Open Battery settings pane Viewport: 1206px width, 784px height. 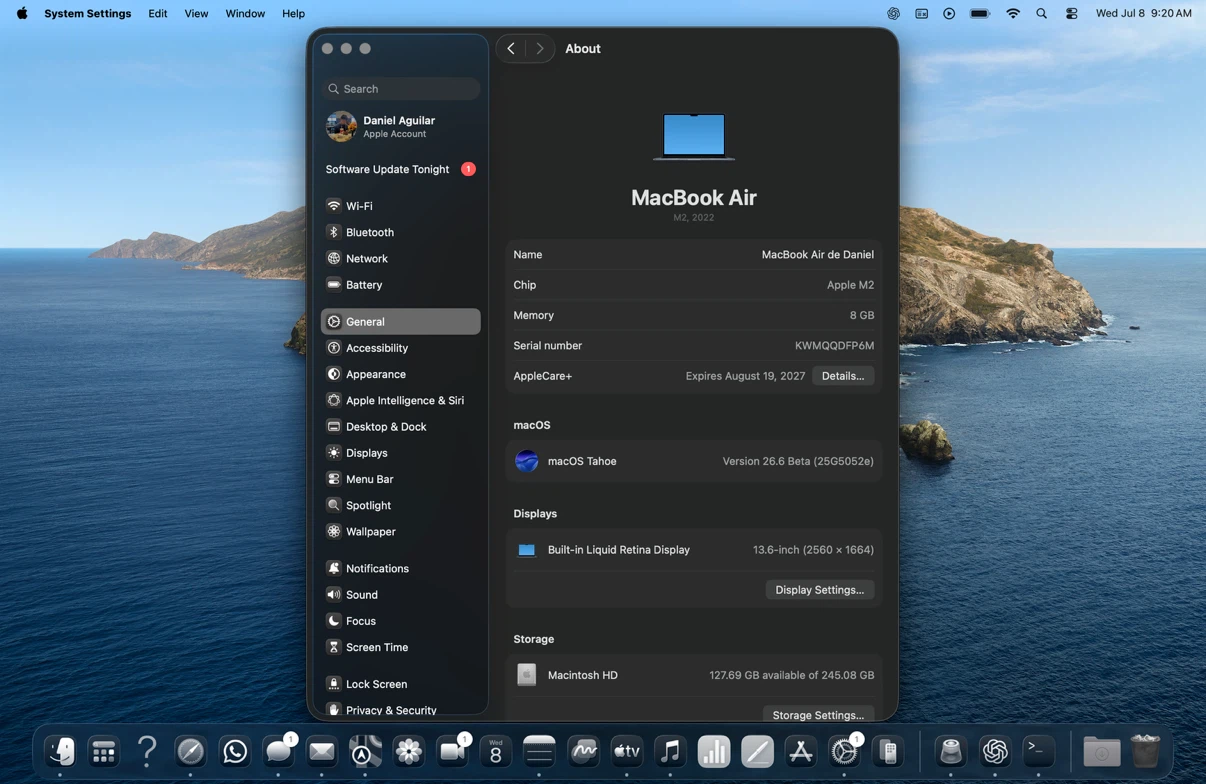click(x=400, y=285)
